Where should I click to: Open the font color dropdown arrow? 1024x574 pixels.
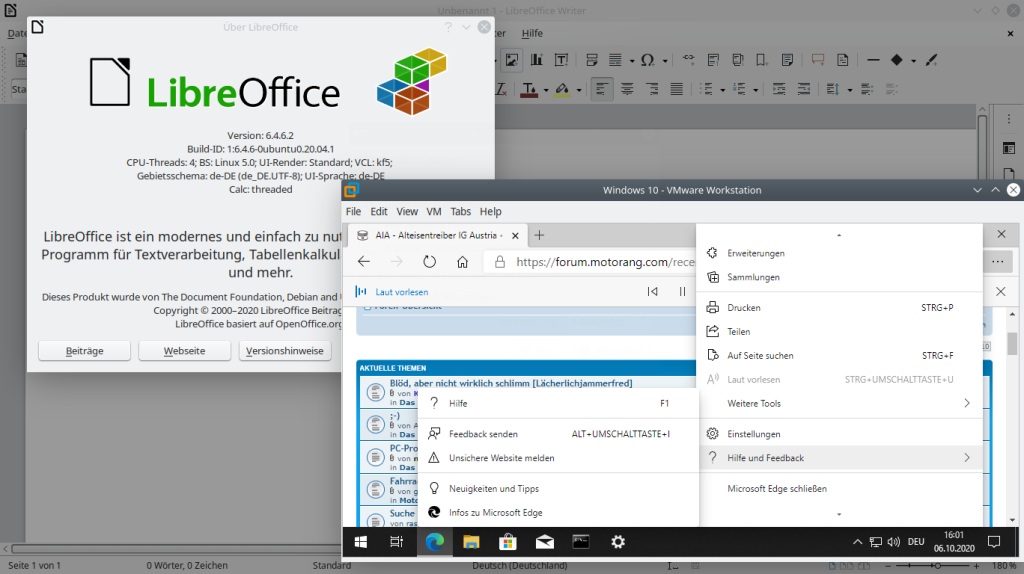(x=544, y=89)
